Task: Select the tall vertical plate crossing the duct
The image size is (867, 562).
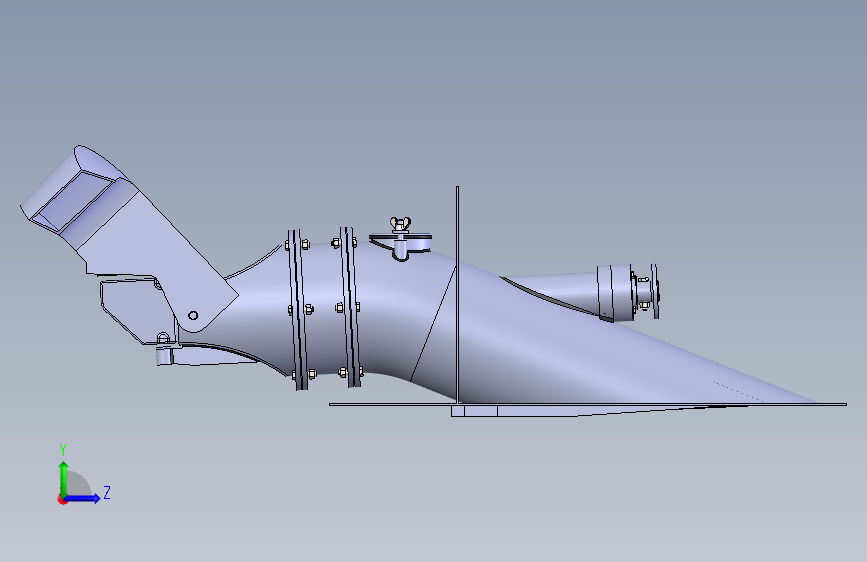Action: click(x=457, y=295)
